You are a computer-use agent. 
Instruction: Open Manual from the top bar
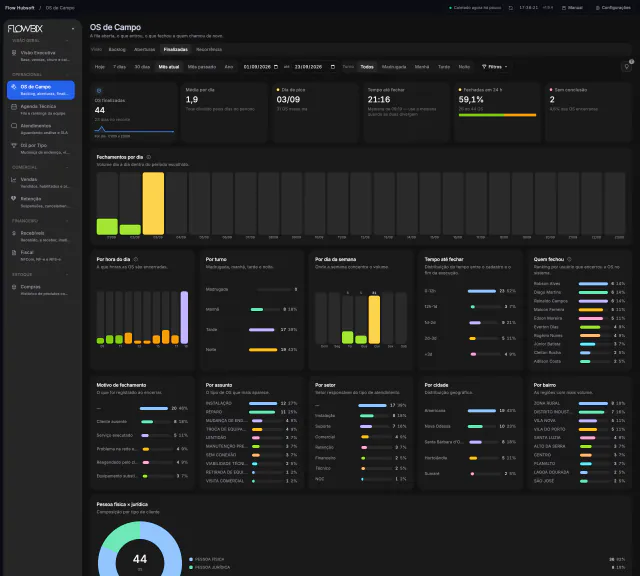[572, 8]
